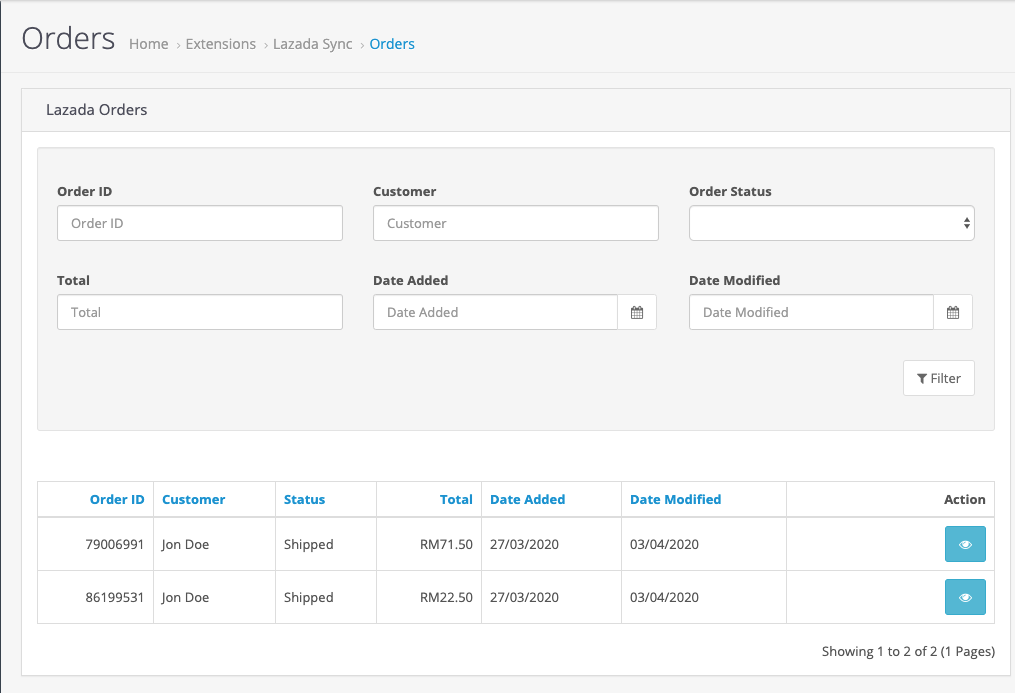Sort by Date Modified column header
1015x693 pixels.
(675, 500)
